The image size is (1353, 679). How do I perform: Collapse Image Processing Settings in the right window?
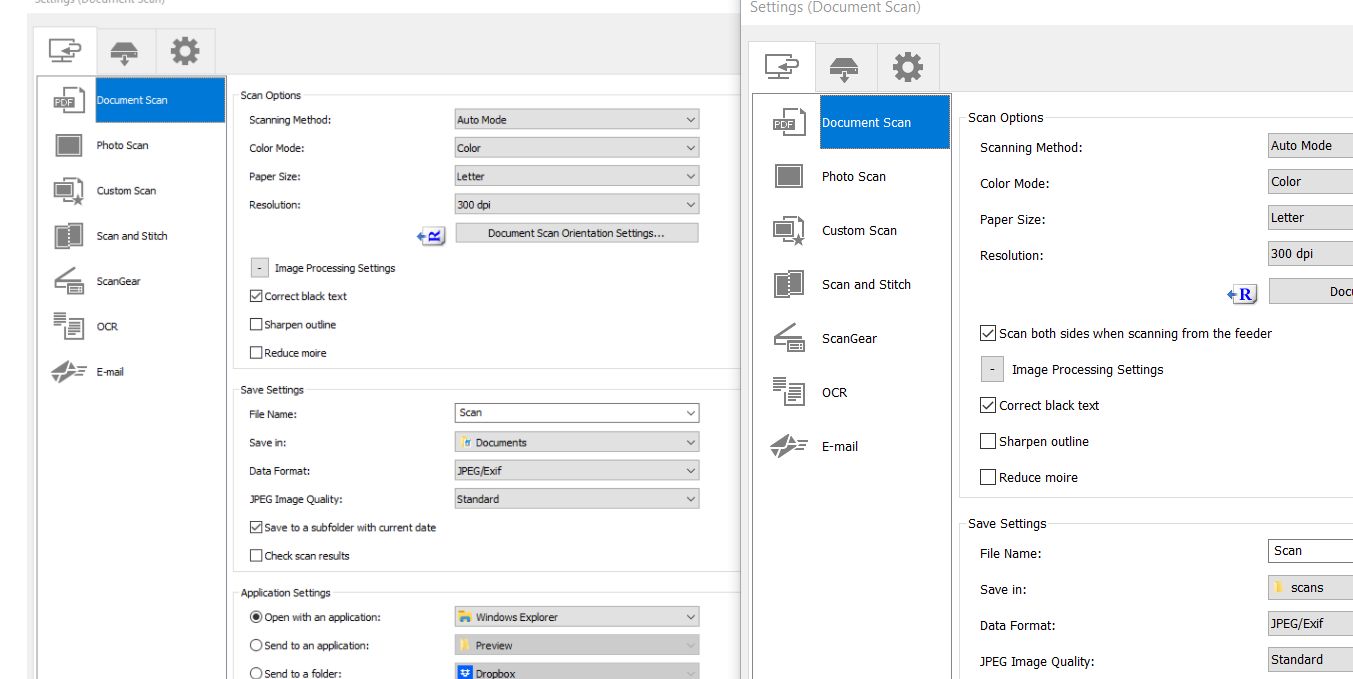point(991,370)
